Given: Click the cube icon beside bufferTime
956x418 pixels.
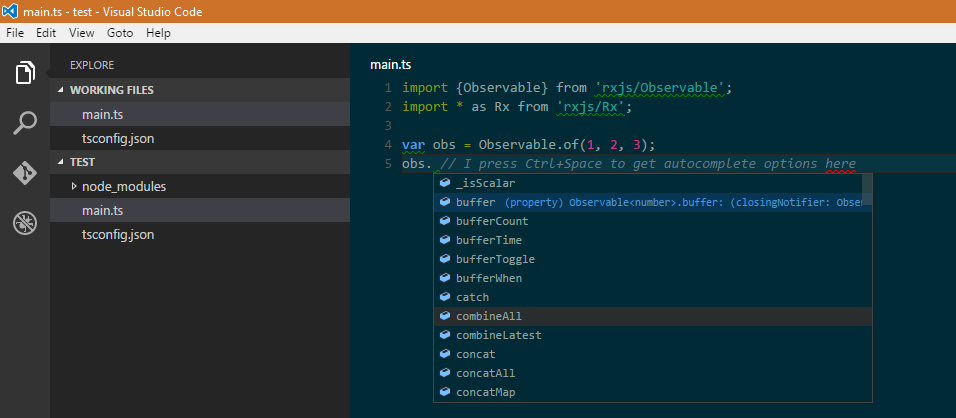Looking at the screenshot, I should click(445, 240).
